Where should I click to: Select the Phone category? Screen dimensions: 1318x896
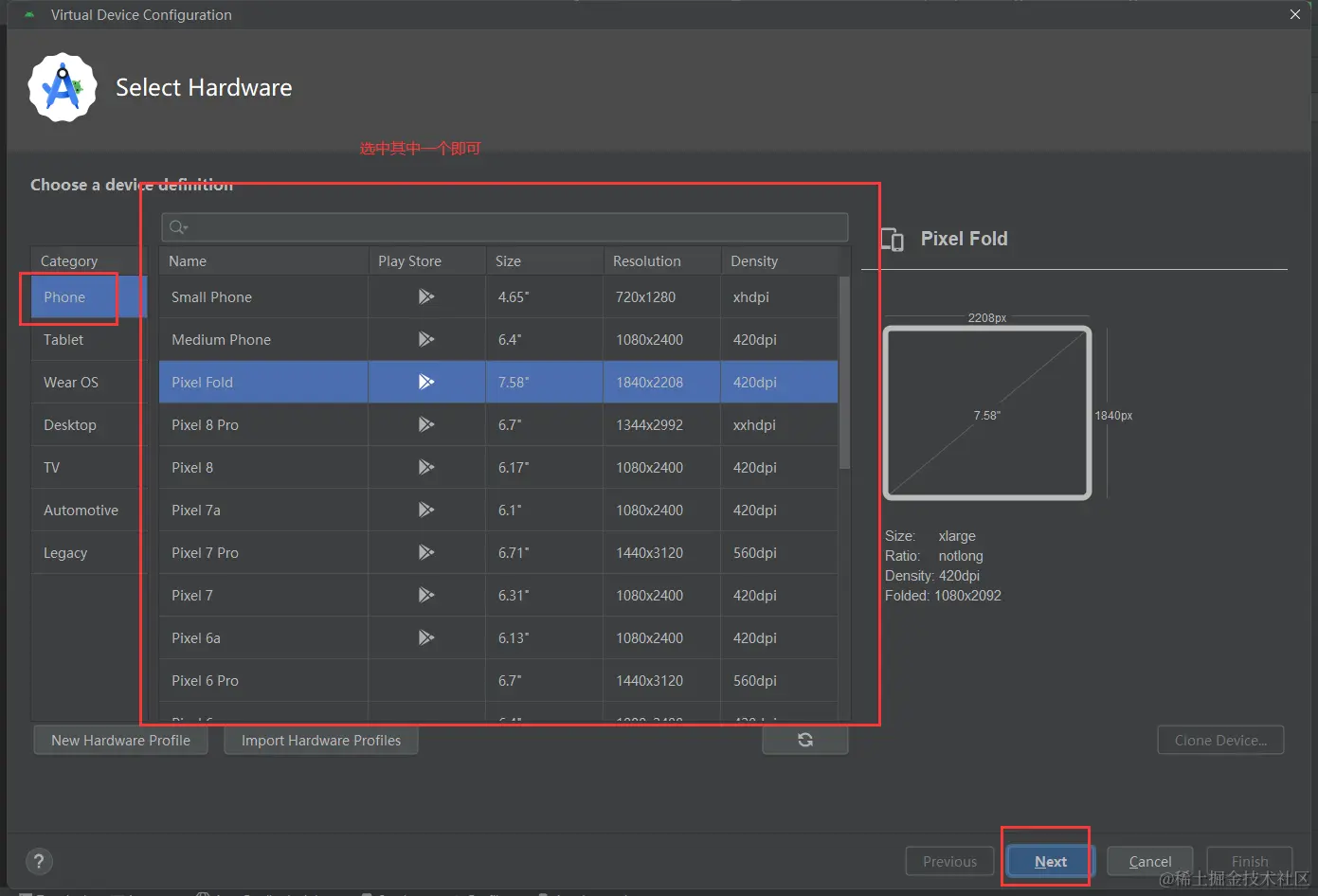(x=89, y=296)
